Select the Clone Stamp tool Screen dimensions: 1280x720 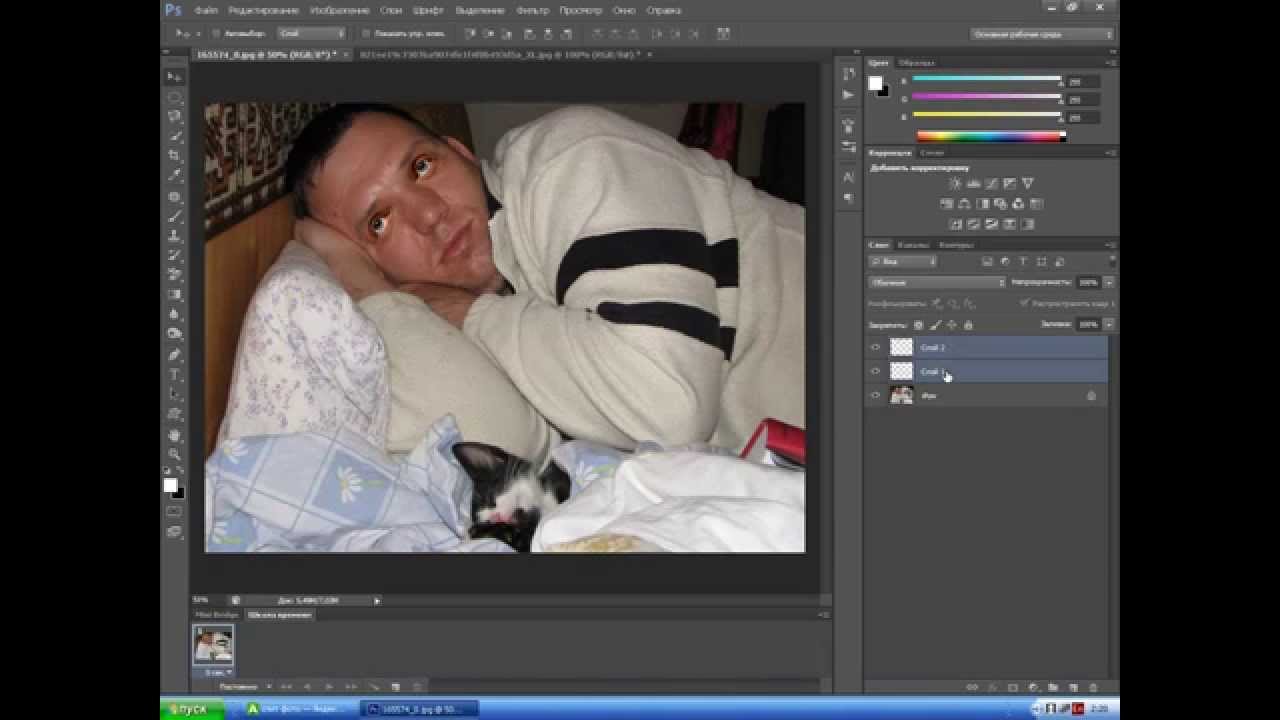[x=175, y=236]
